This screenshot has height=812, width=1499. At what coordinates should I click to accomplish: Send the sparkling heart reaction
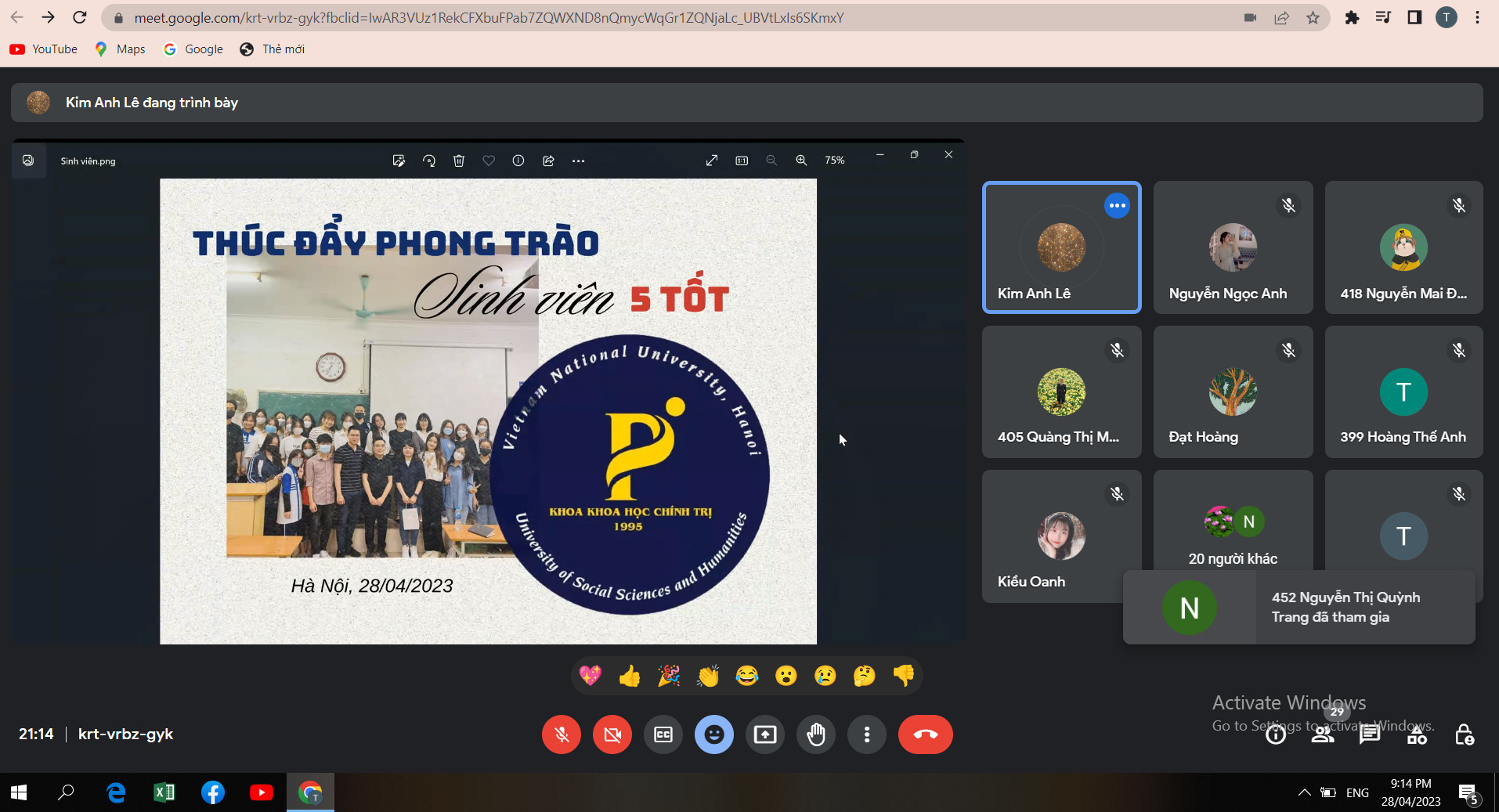tap(591, 675)
